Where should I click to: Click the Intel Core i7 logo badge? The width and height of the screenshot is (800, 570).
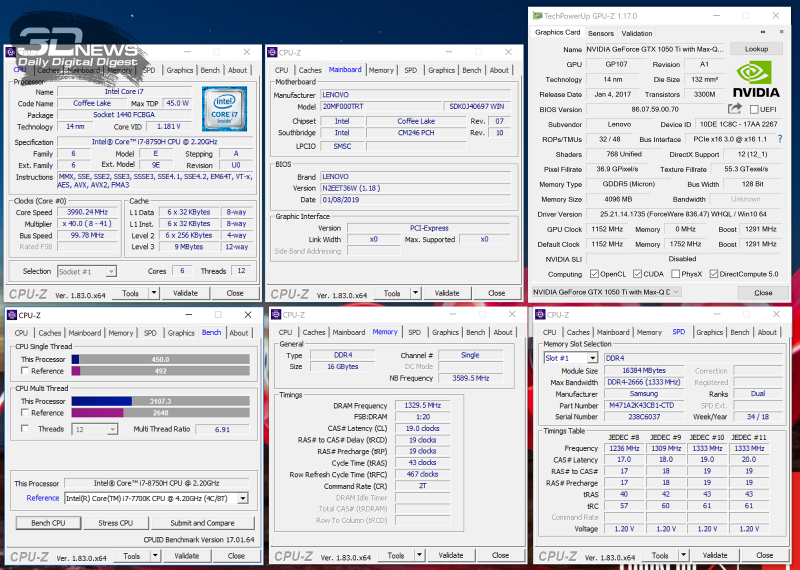[x=224, y=109]
